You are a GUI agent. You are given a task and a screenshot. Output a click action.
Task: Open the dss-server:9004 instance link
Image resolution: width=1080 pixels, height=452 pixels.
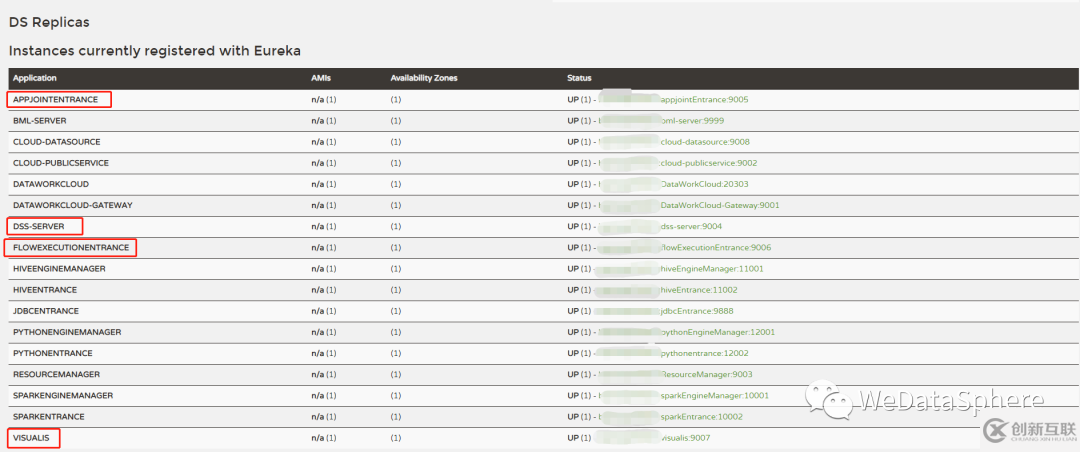691,226
